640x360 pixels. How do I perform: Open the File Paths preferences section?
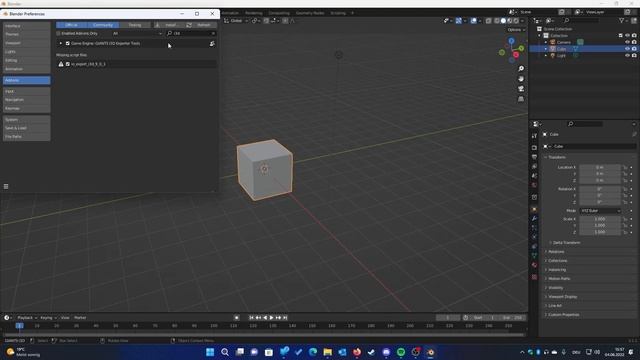coord(27,137)
